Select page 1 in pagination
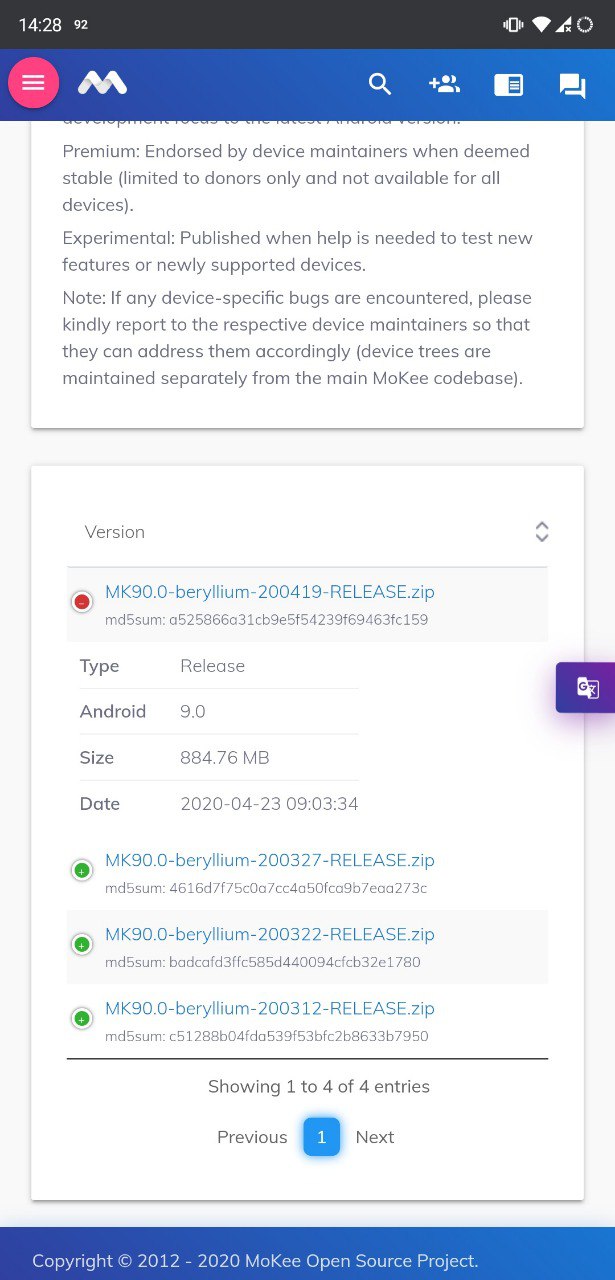The height and width of the screenshot is (1280, 615). pyautogui.click(x=322, y=1137)
